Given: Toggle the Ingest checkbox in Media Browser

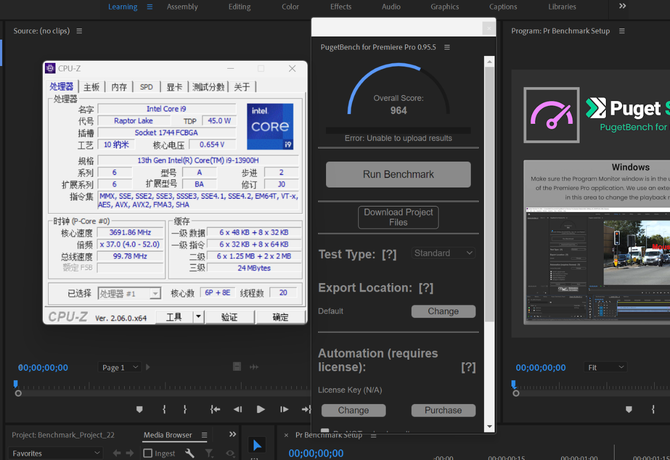Looking at the screenshot, I should 147,453.
